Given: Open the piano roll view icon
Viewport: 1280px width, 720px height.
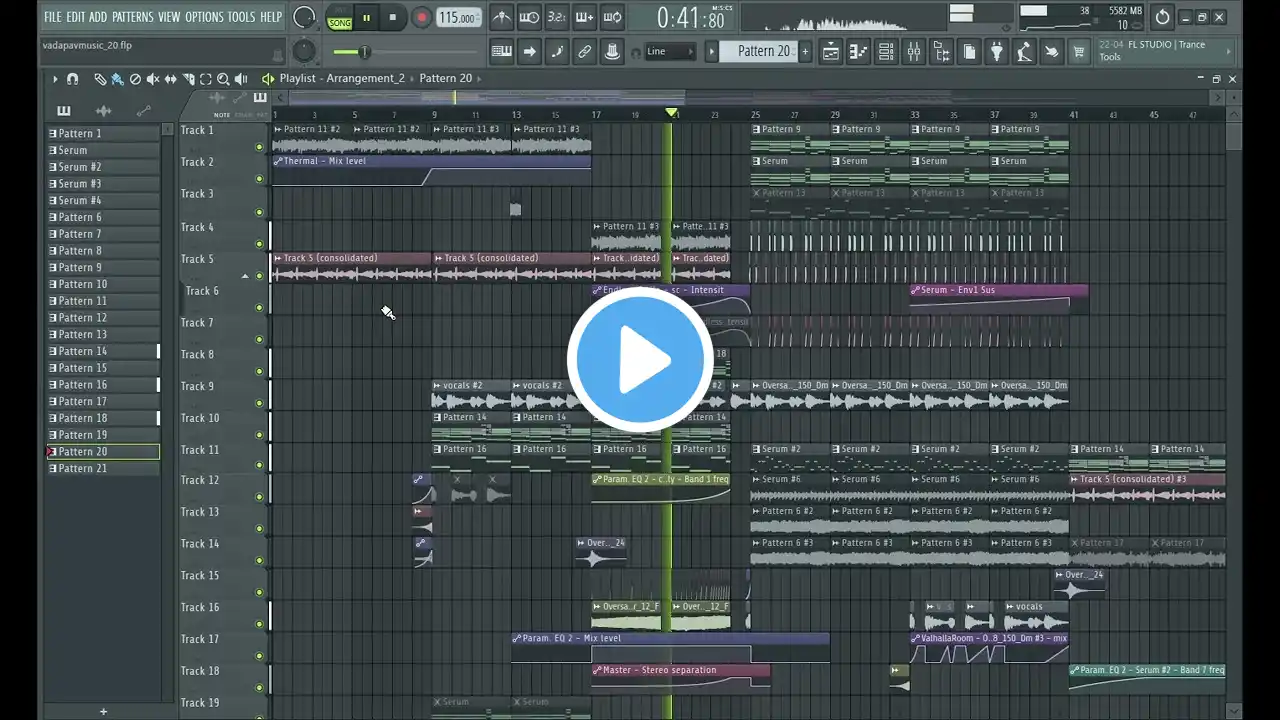Looking at the screenshot, I should [859, 52].
